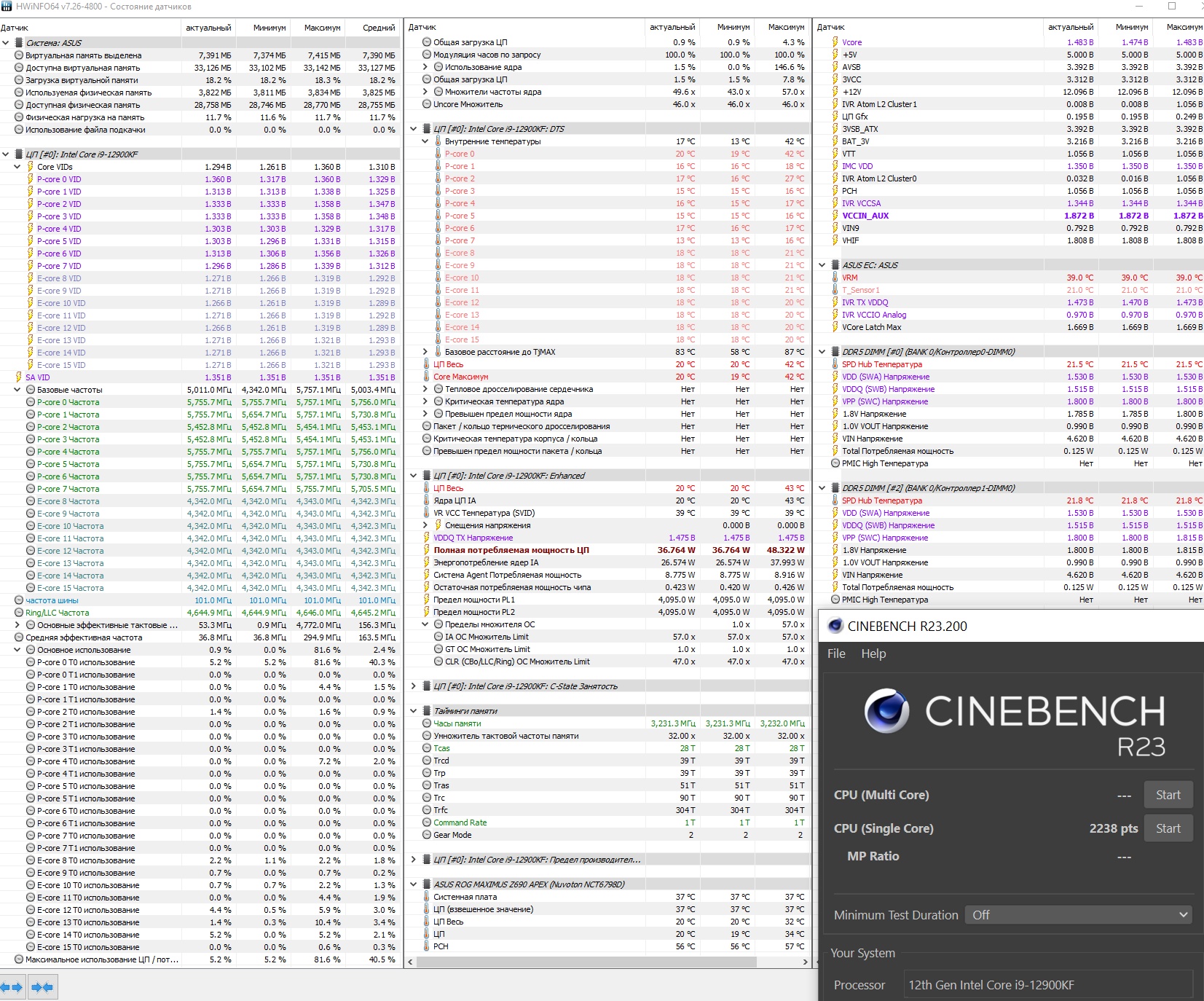Viewport: 1204px width, 1001px height.
Task: Click the chip icon beside Система: ASUS
Action: pyautogui.click(x=19, y=43)
